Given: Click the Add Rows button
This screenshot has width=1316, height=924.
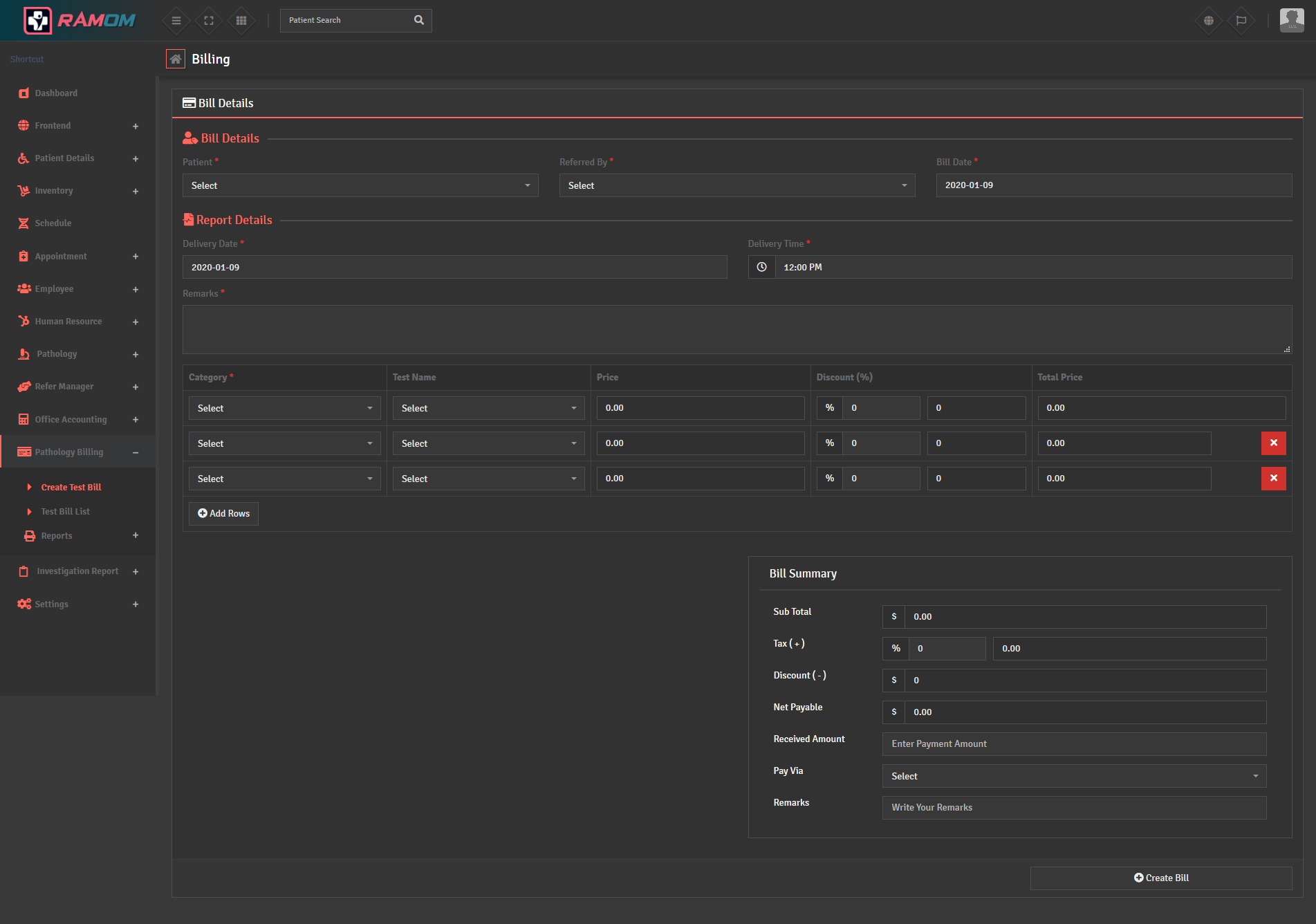Looking at the screenshot, I should (x=223, y=513).
